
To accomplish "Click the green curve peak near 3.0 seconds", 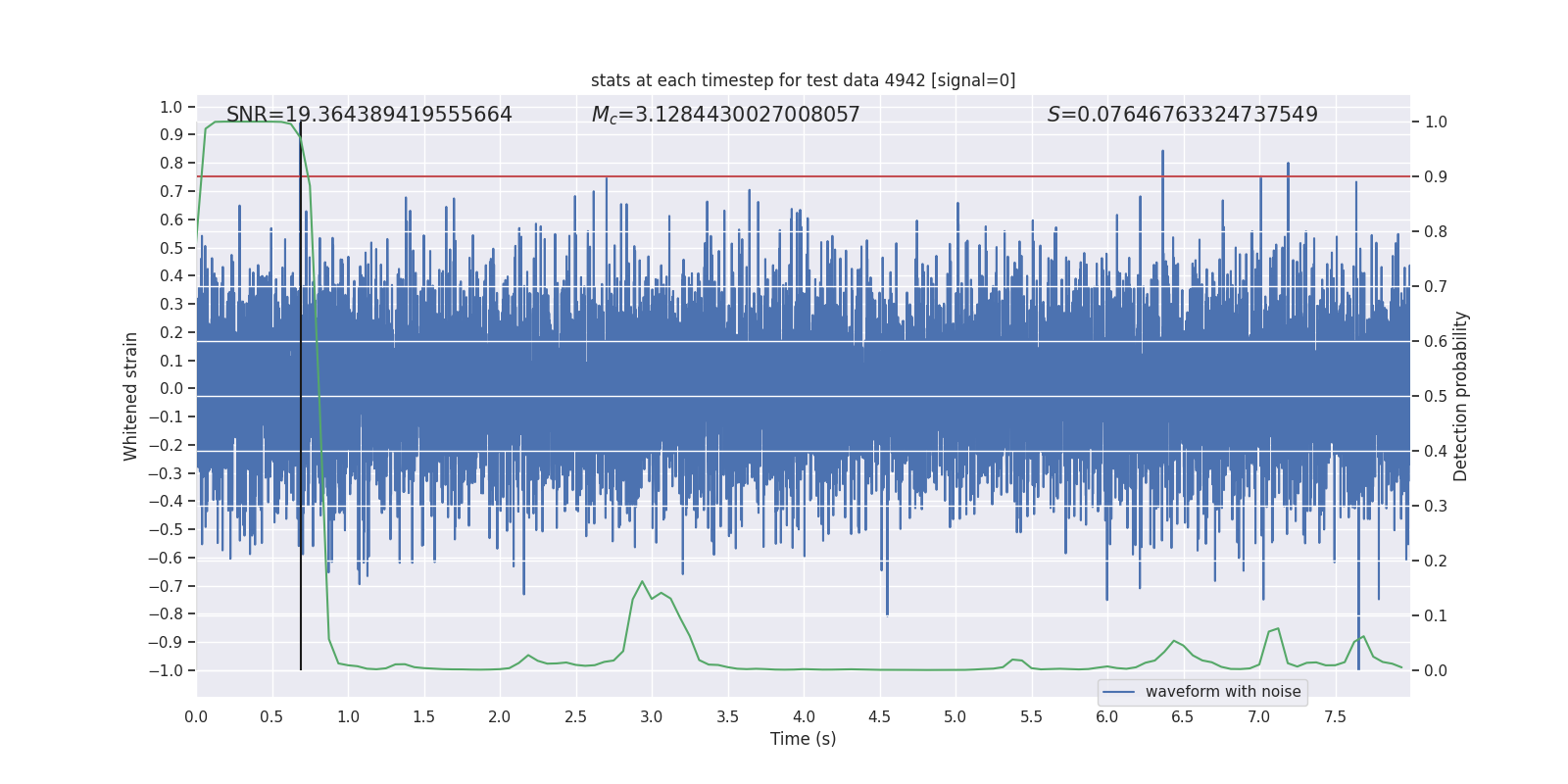I will click(x=643, y=582).
